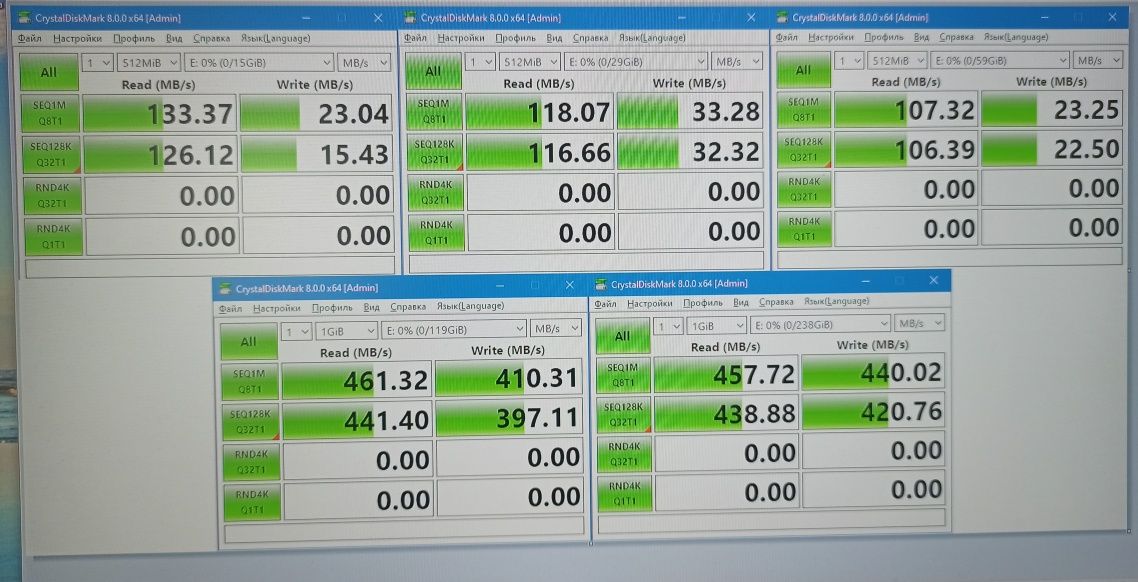Open the Файл menu in the 238GiB window
The height and width of the screenshot is (582, 1138).
click(x=607, y=303)
